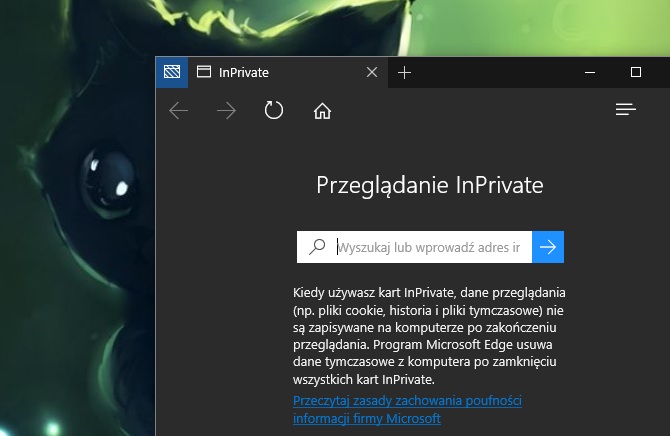The height and width of the screenshot is (436, 670).
Task: Click the magnifier icon in search box
Action: 316,247
